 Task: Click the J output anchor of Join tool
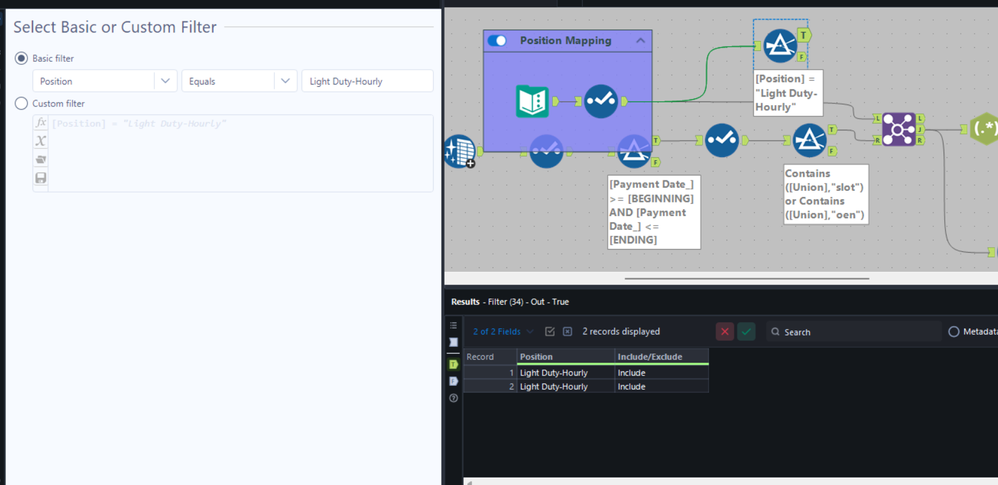[921, 129]
